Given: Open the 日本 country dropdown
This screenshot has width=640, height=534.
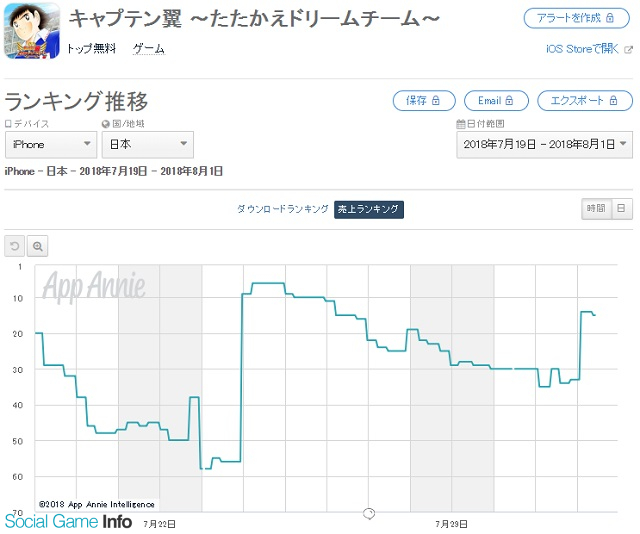Looking at the screenshot, I should point(147,145).
